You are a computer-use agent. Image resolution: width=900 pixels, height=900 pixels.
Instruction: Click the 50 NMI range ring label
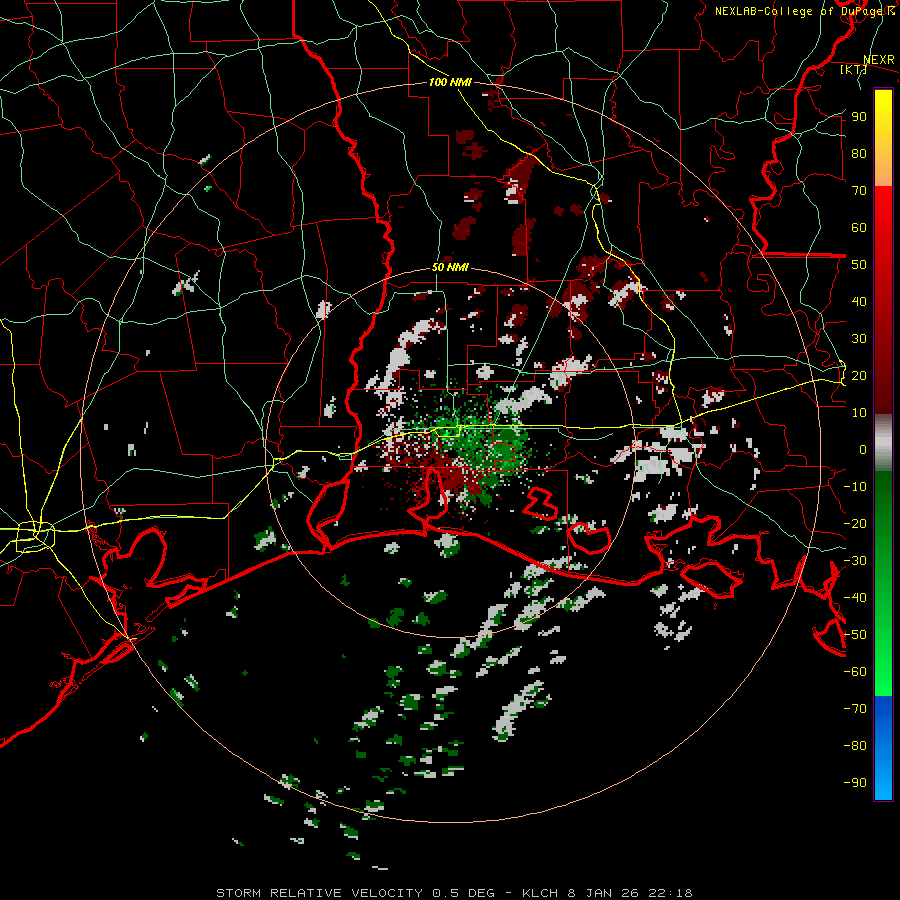coord(450,267)
